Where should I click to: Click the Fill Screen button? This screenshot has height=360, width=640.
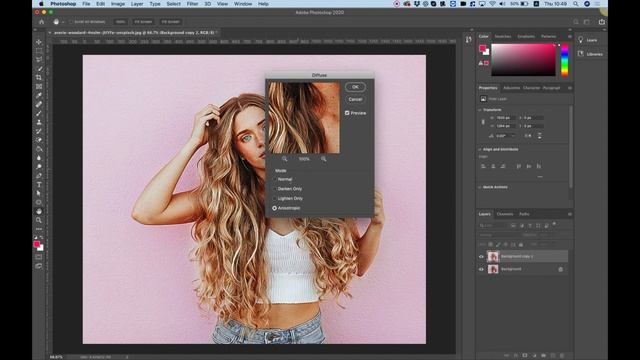coord(171,22)
